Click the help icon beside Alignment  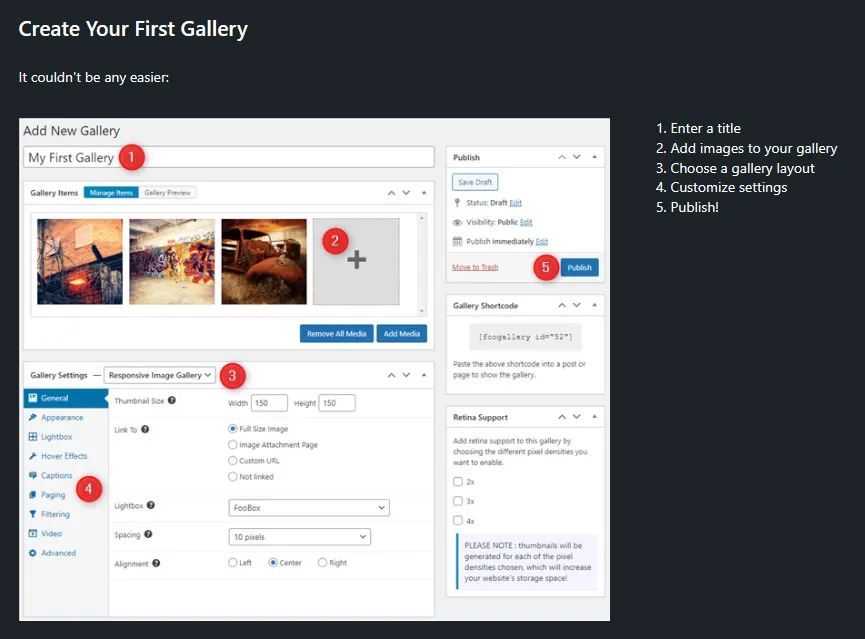[x=156, y=563]
